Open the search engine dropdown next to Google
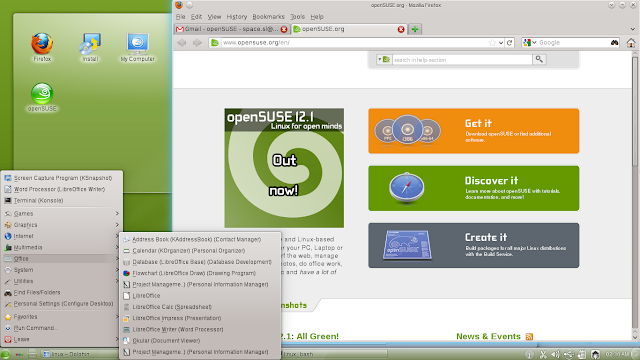 [x=534, y=42]
